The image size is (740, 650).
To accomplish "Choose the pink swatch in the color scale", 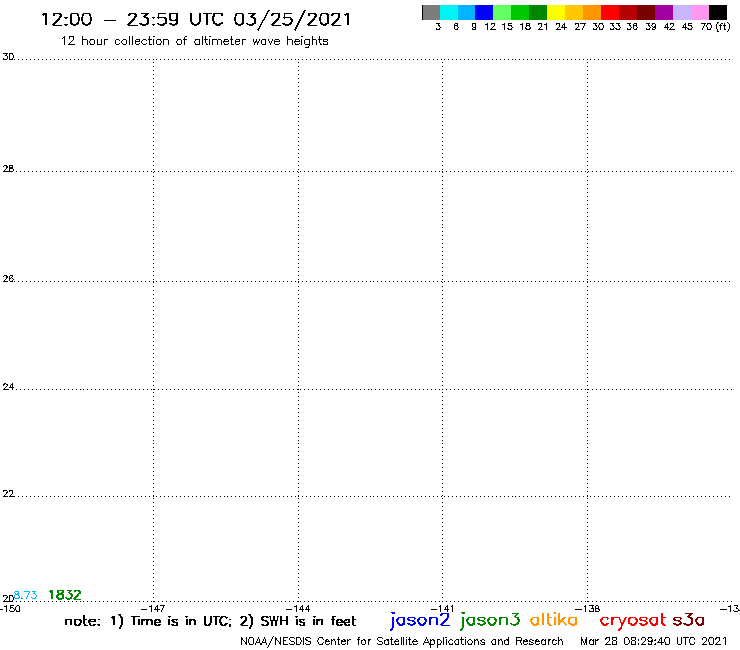I will click(x=700, y=12).
